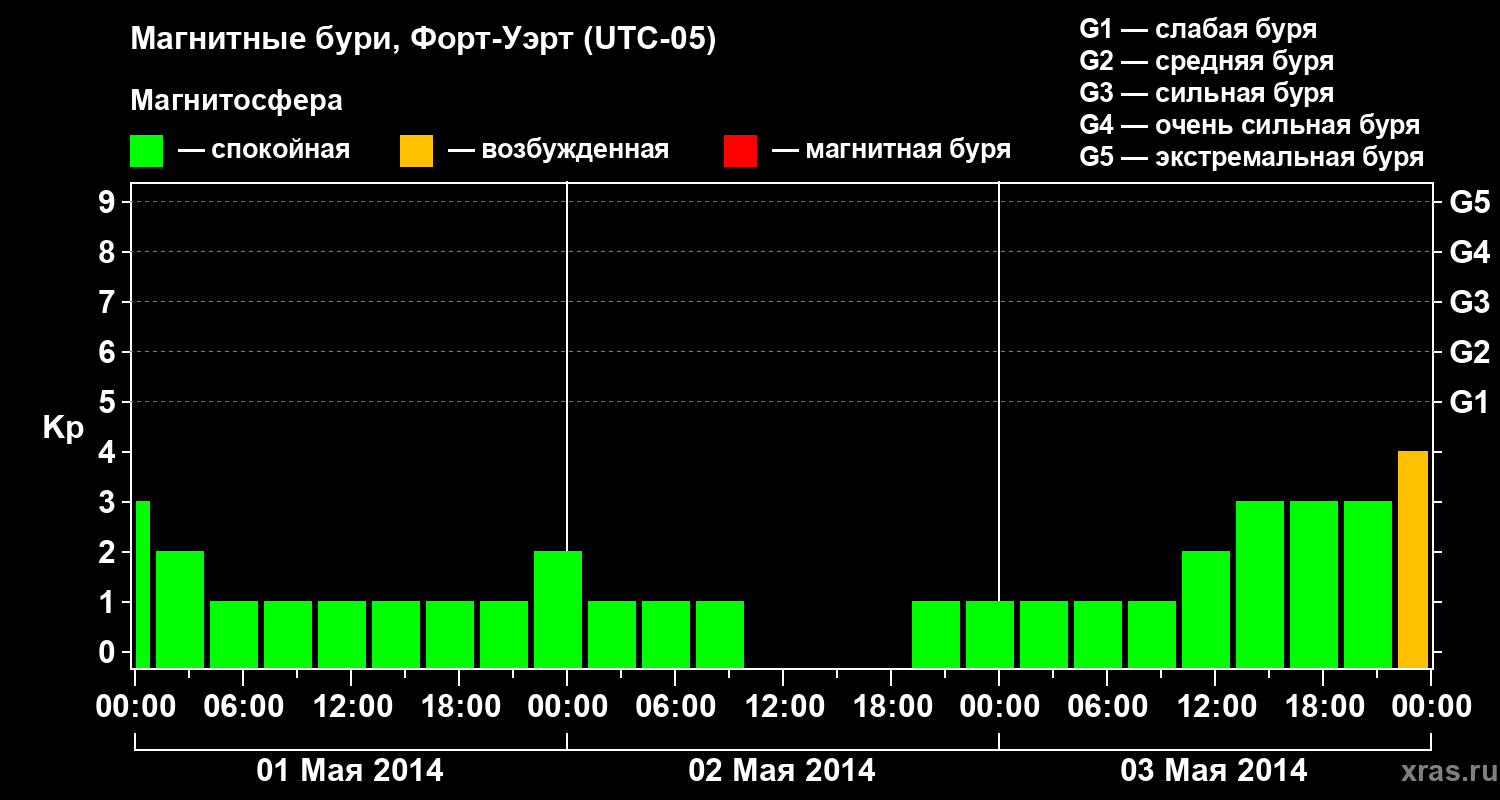Click the 'G1 — слабая буря' legend line

1198,29
